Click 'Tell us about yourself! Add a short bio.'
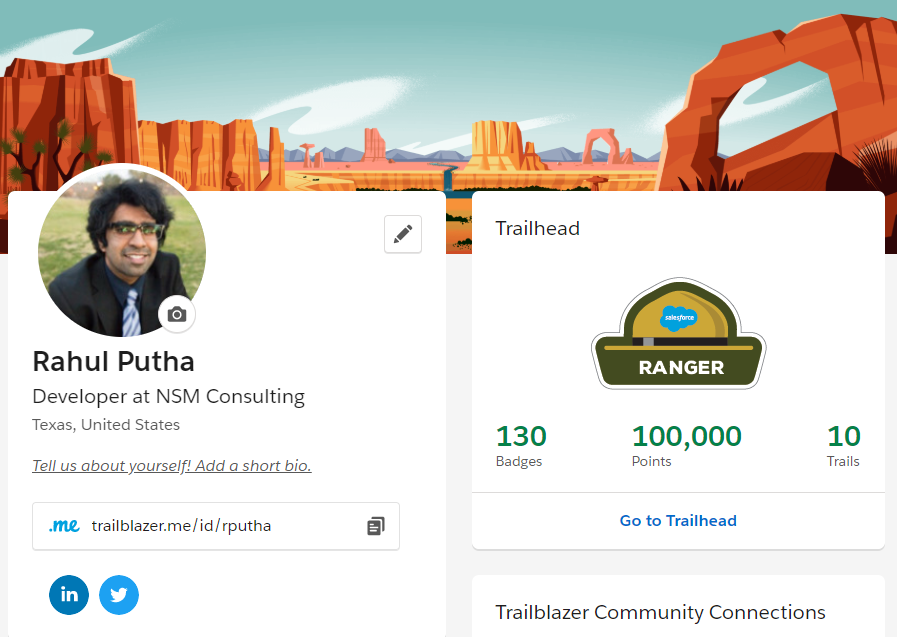Image resolution: width=897 pixels, height=637 pixels. pos(172,465)
